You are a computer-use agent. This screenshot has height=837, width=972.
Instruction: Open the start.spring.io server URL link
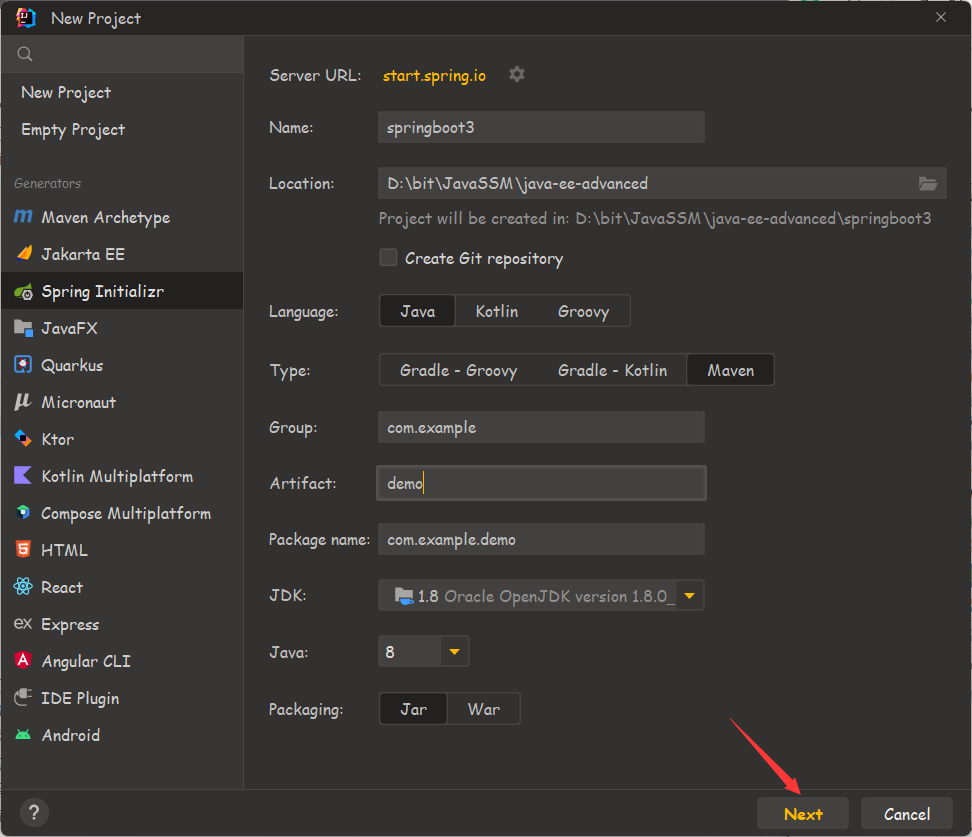[x=434, y=75]
